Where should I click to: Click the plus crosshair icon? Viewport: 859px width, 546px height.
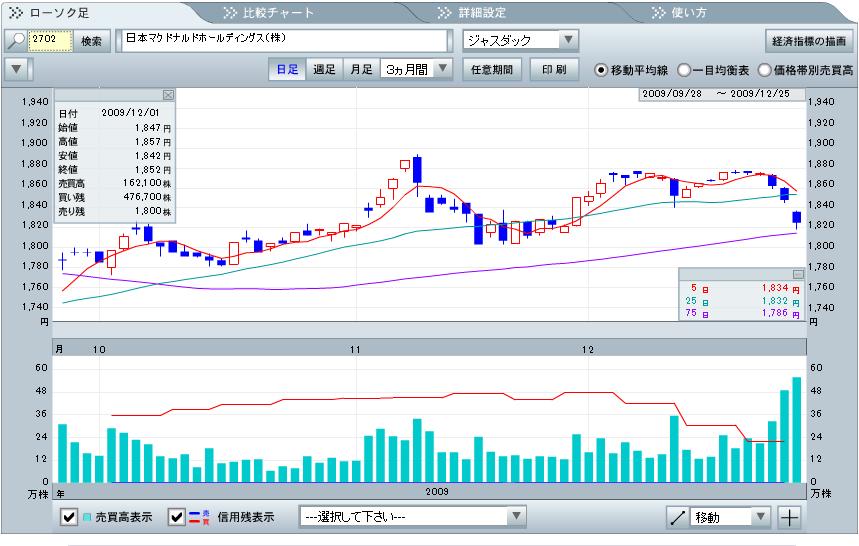point(790,517)
